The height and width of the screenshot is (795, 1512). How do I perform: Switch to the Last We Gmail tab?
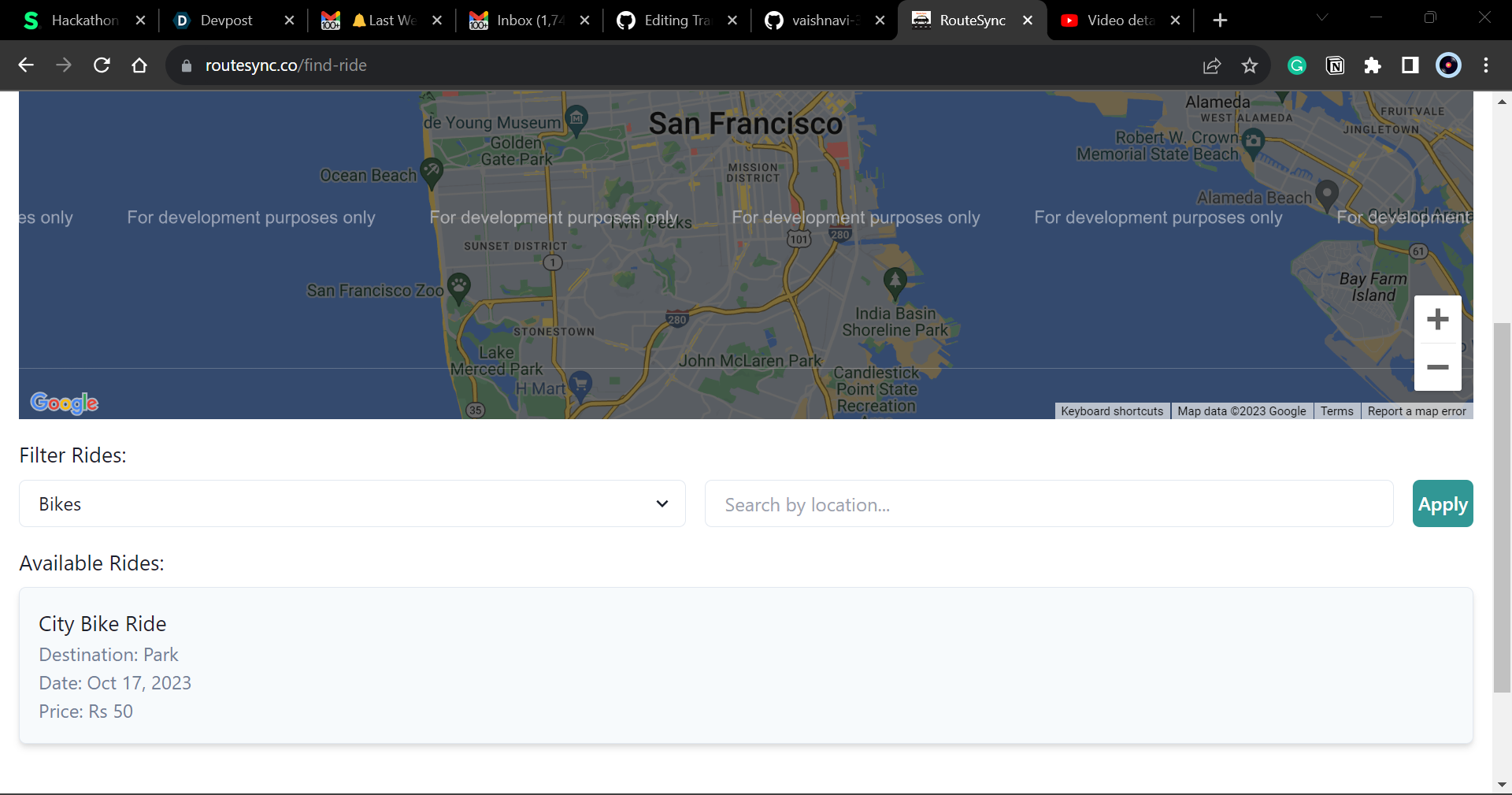coord(382,20)
